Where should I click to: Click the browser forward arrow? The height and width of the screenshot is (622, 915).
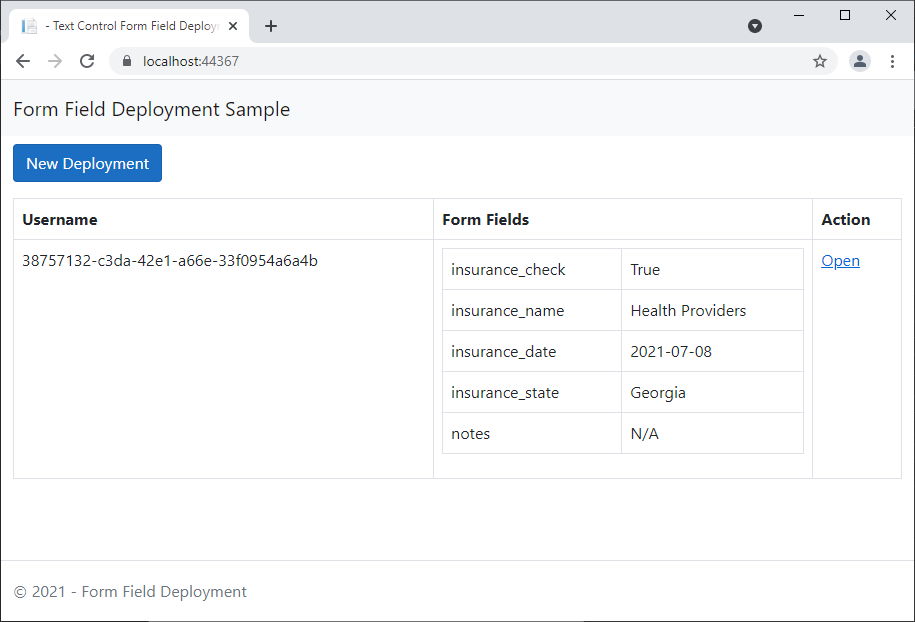click(55, 61)
